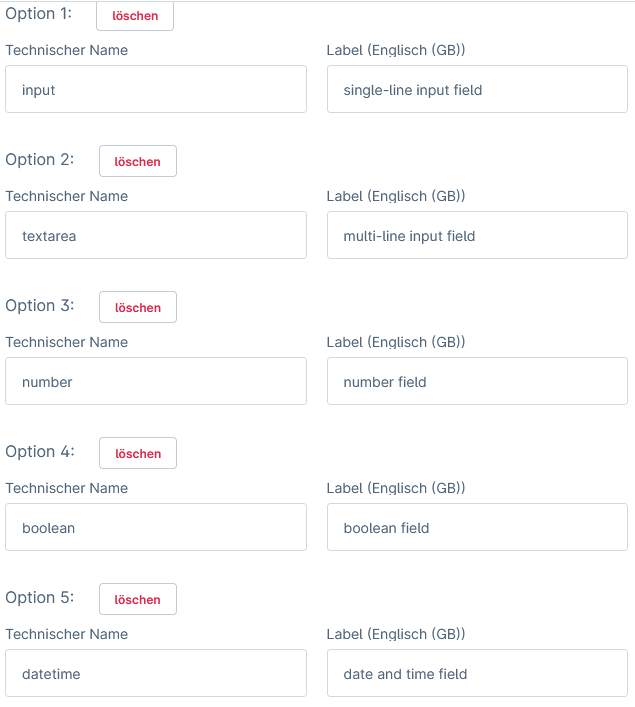This screenshot has height=707, width=635.
Task: Remove Option 4 via löschen button
Action: (x=138, y=453)
